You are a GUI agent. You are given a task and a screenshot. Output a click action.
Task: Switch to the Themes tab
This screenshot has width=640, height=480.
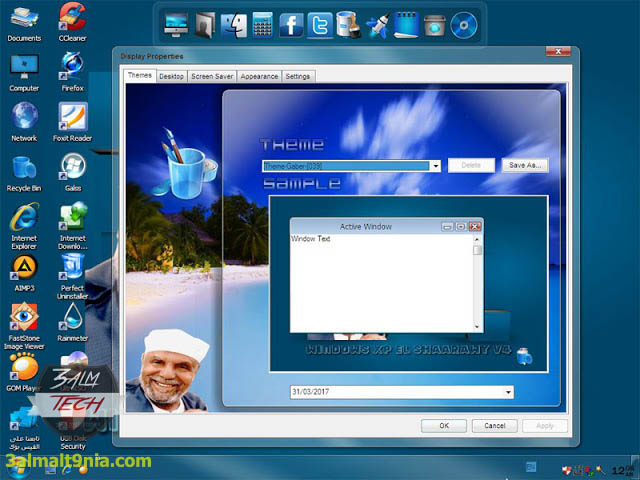point(140,75)
